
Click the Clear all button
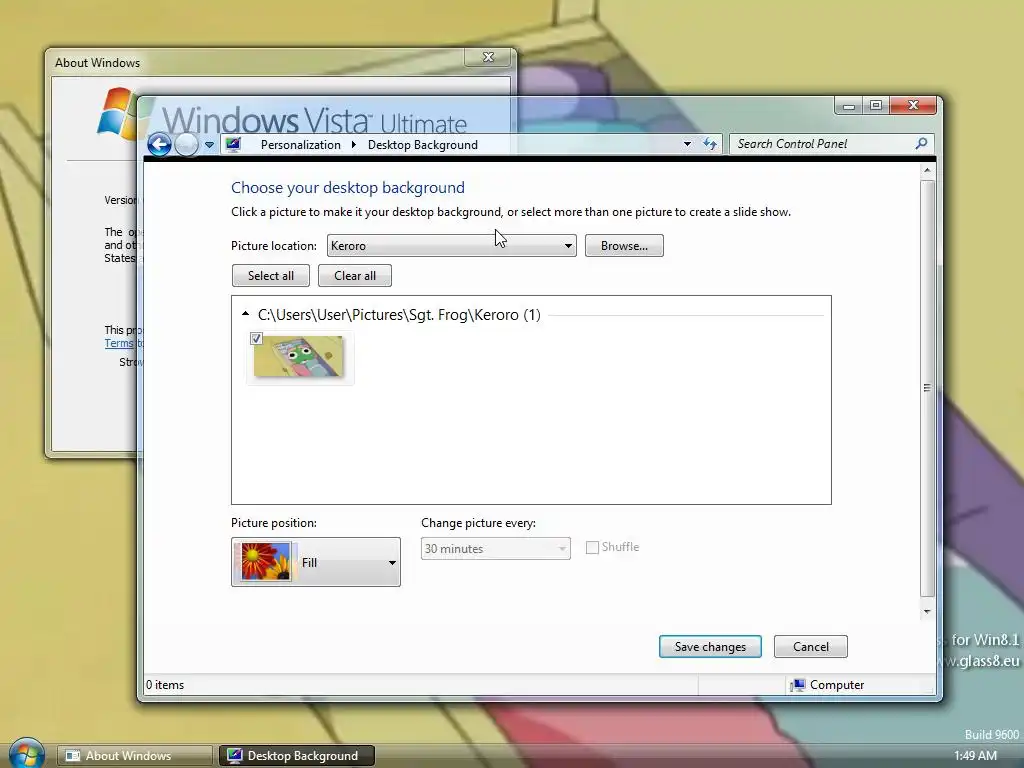point(355,276)
